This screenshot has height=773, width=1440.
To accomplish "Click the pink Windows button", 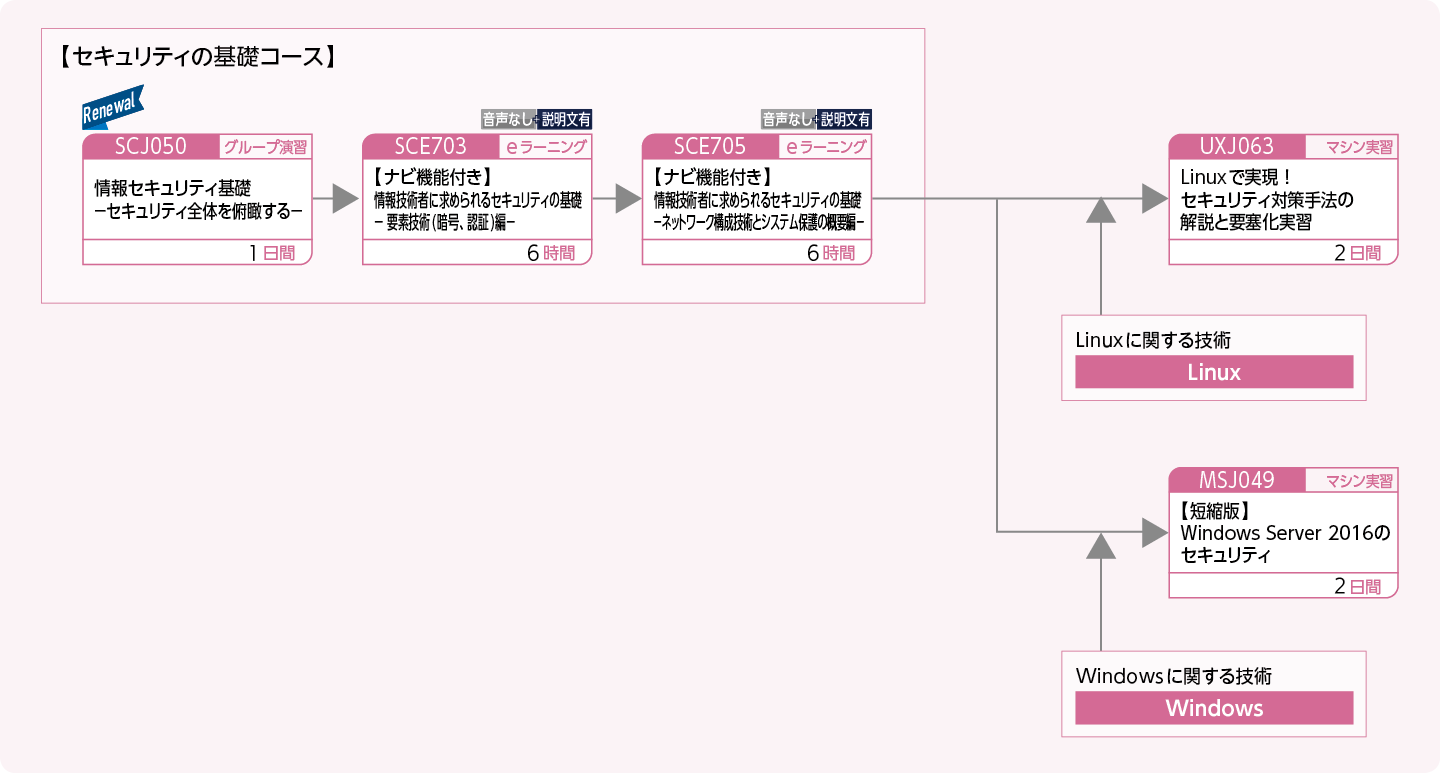I will click(x=1214, y=708).
